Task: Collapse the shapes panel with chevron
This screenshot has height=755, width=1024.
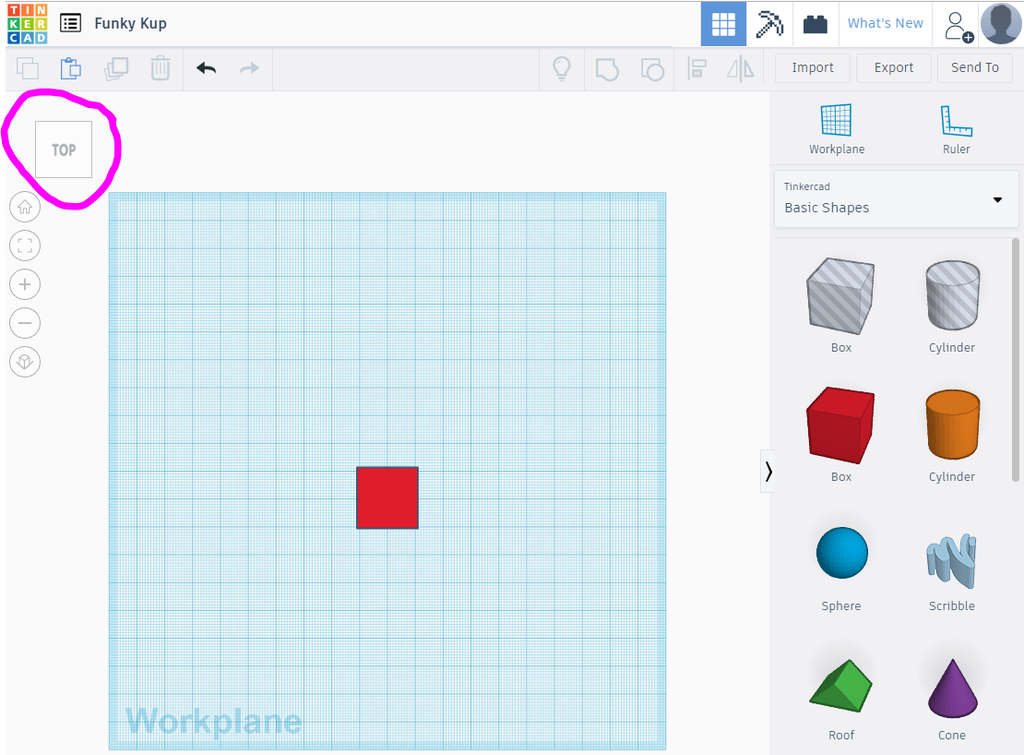Action: pos(768,471)
